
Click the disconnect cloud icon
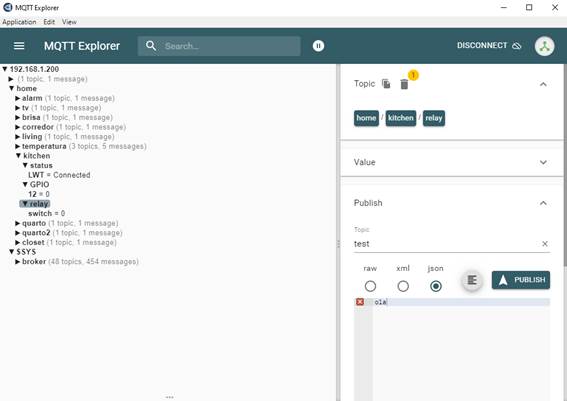(517, 46)
